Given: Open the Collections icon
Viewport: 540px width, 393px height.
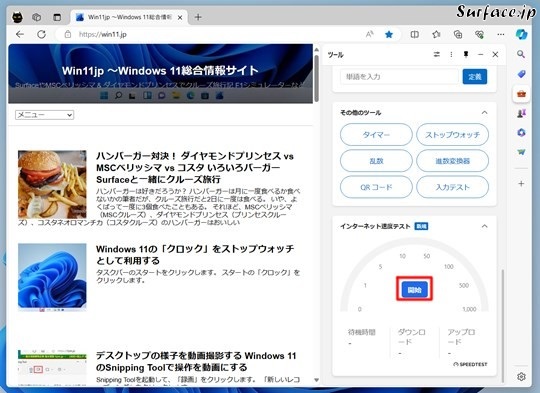Looking at the screenshot, I should (x=458, y=34).
